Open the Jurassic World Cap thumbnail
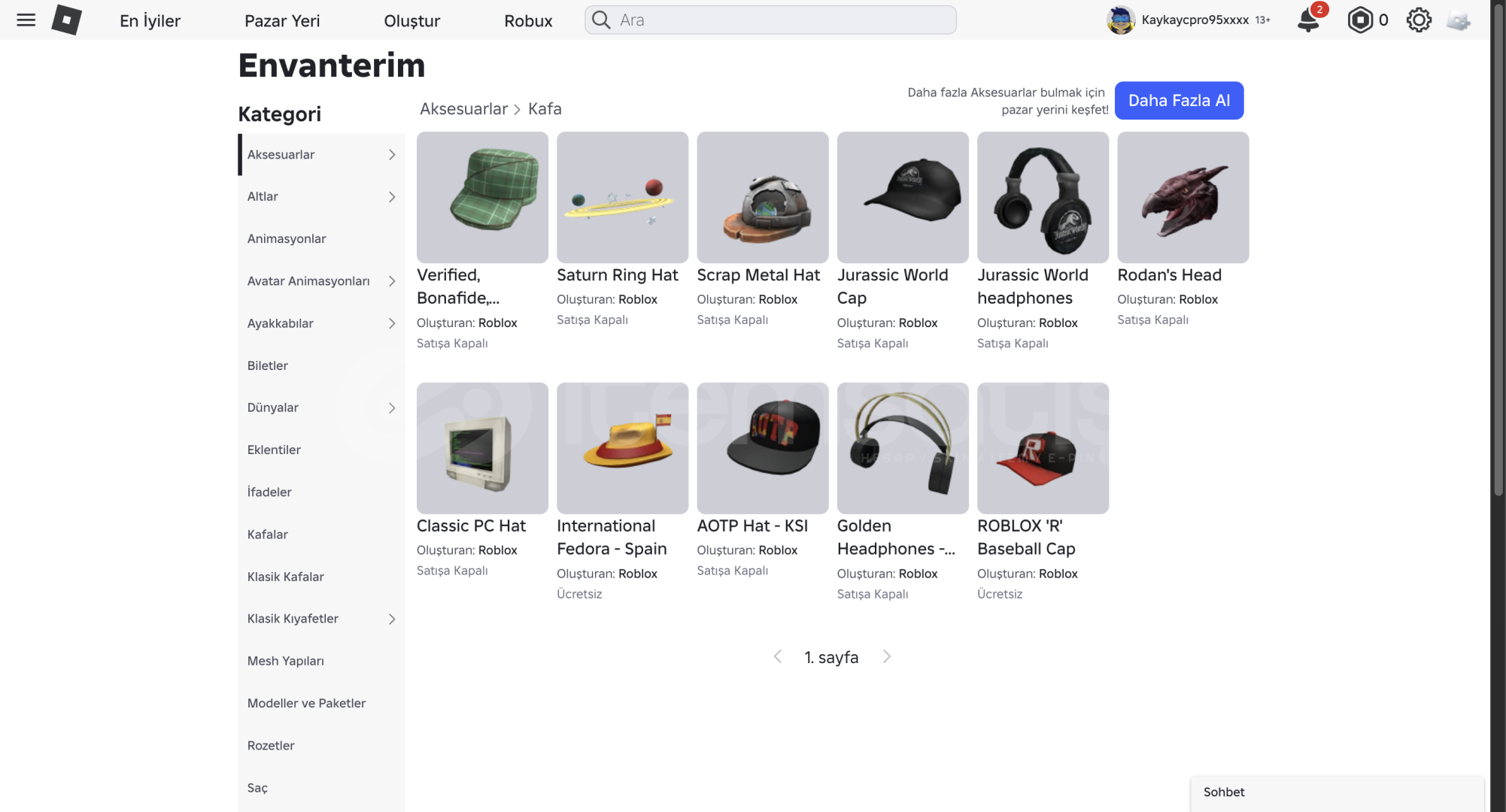Image resolution: width=1506 pixels, height=812 pixels. point(903,197)
